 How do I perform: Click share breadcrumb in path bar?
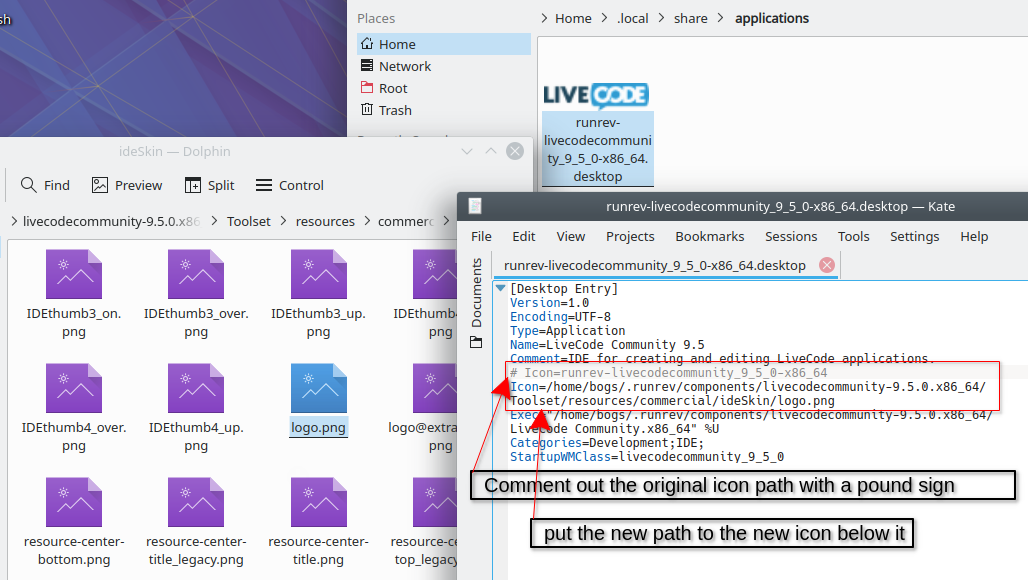pyautogui.click(x=691, y=18)
